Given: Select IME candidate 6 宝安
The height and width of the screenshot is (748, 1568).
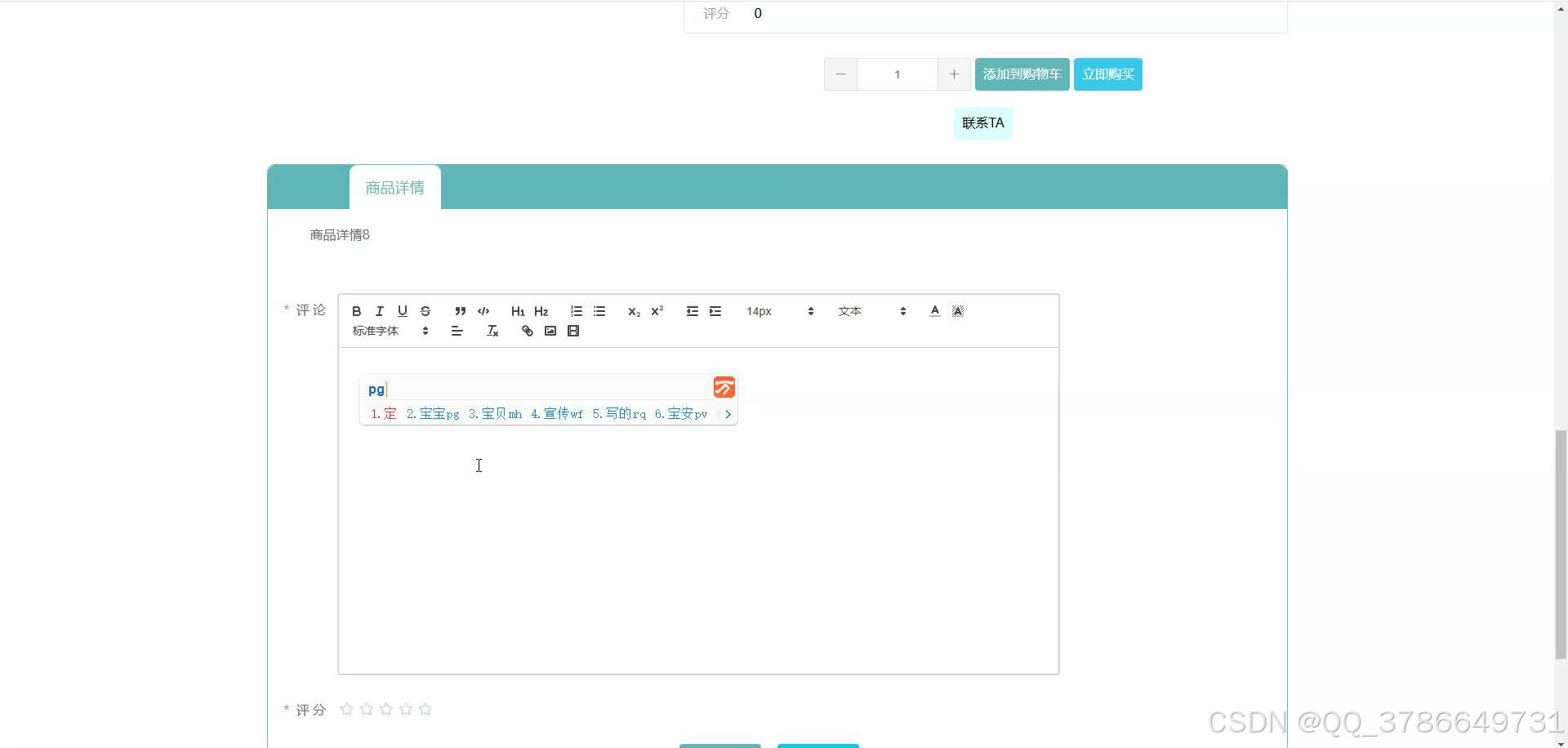Looking at the screenshot, I should tap(681, 414).
